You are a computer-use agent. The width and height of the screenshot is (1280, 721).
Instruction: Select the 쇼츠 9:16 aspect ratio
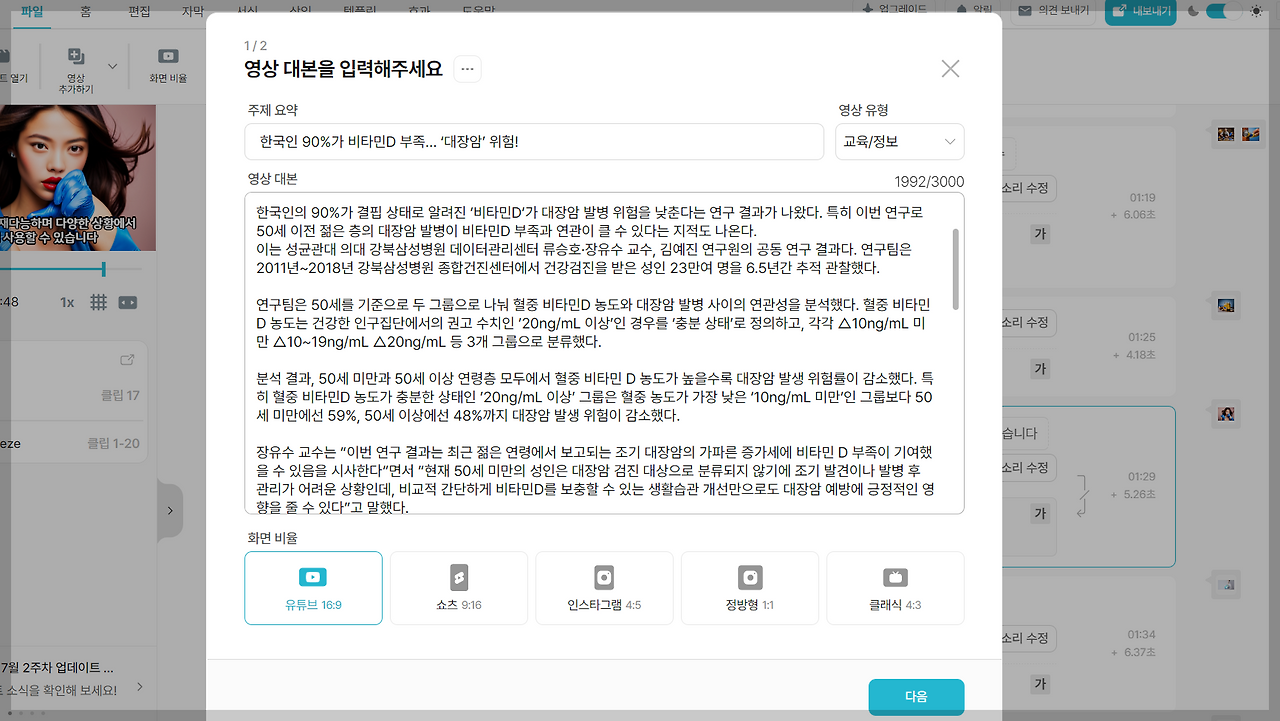pyautogui.click(x=458, y=588)
